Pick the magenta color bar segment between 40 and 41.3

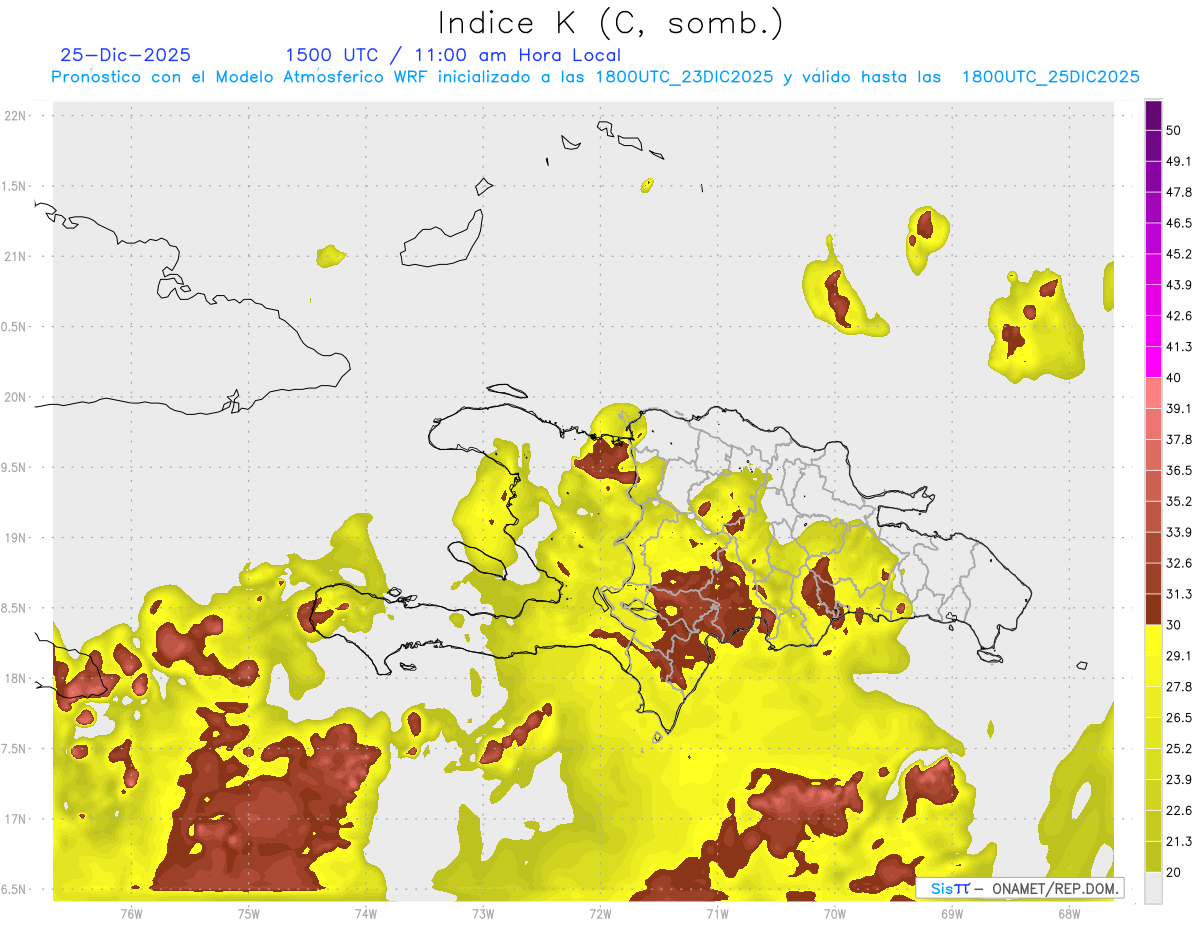tap(1154, 362)
